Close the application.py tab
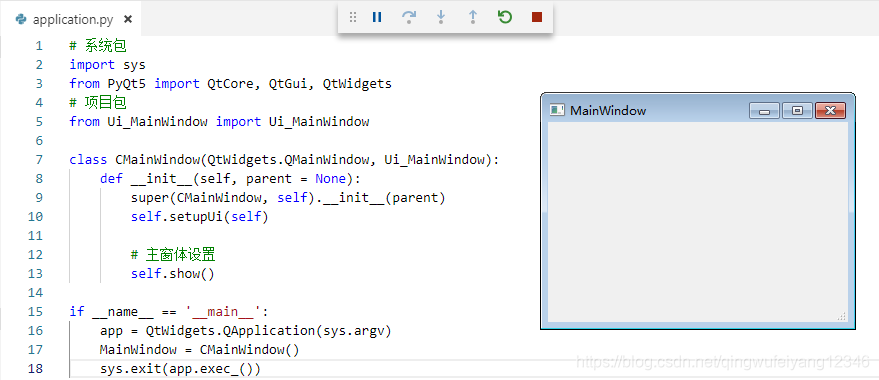 [x=128, y=20]
